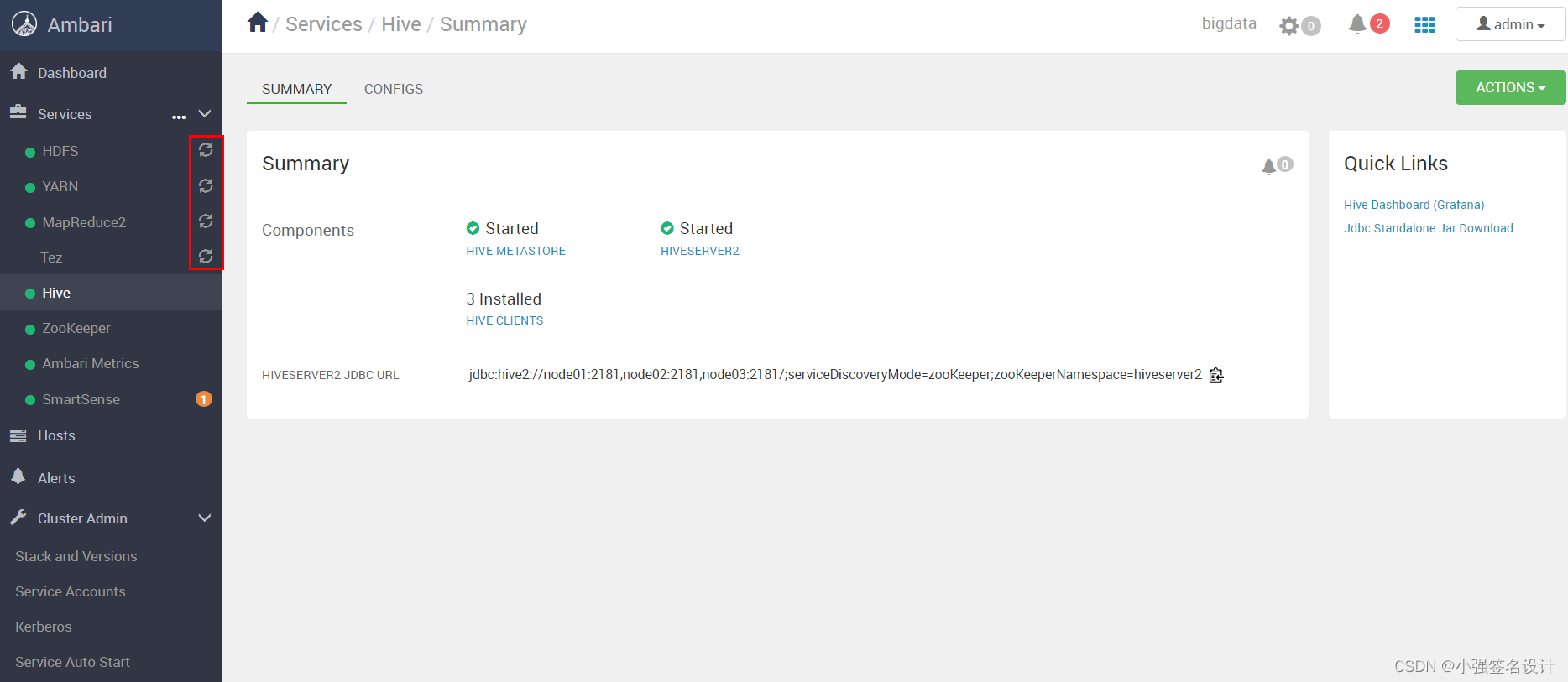Image resolution: width=1568 pixels, height=682 pixels.
Task: Click the '3 Installed' text
Action: [x=504, y=299]
